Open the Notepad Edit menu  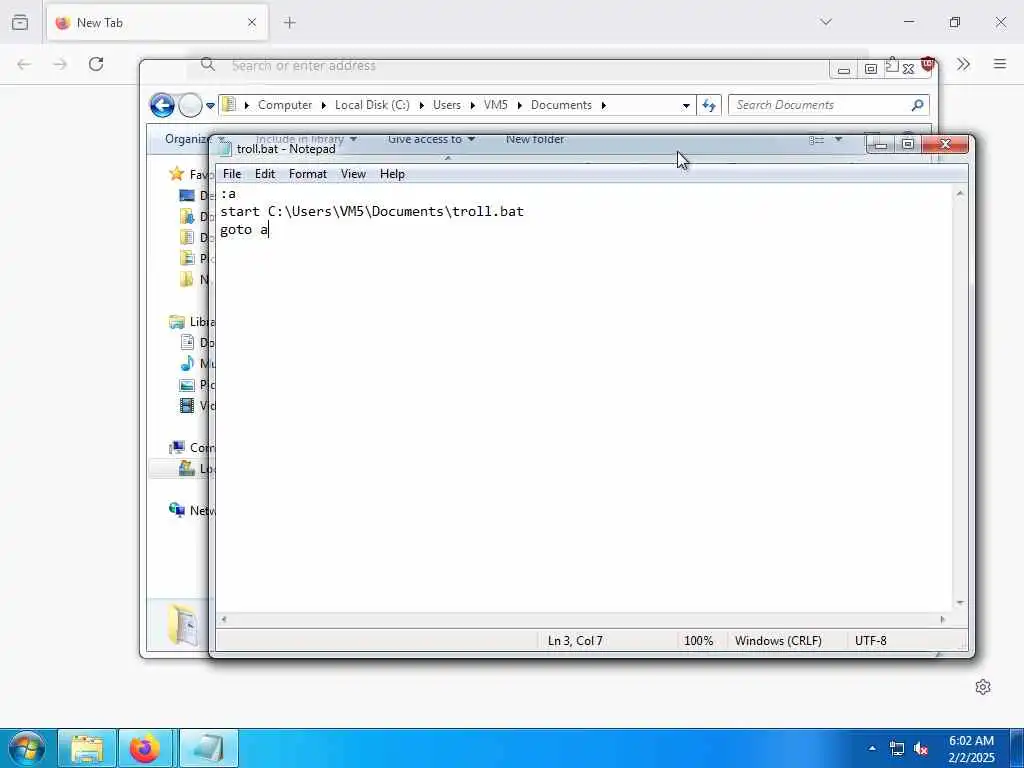pyautogui.click(x=264, y=174)
